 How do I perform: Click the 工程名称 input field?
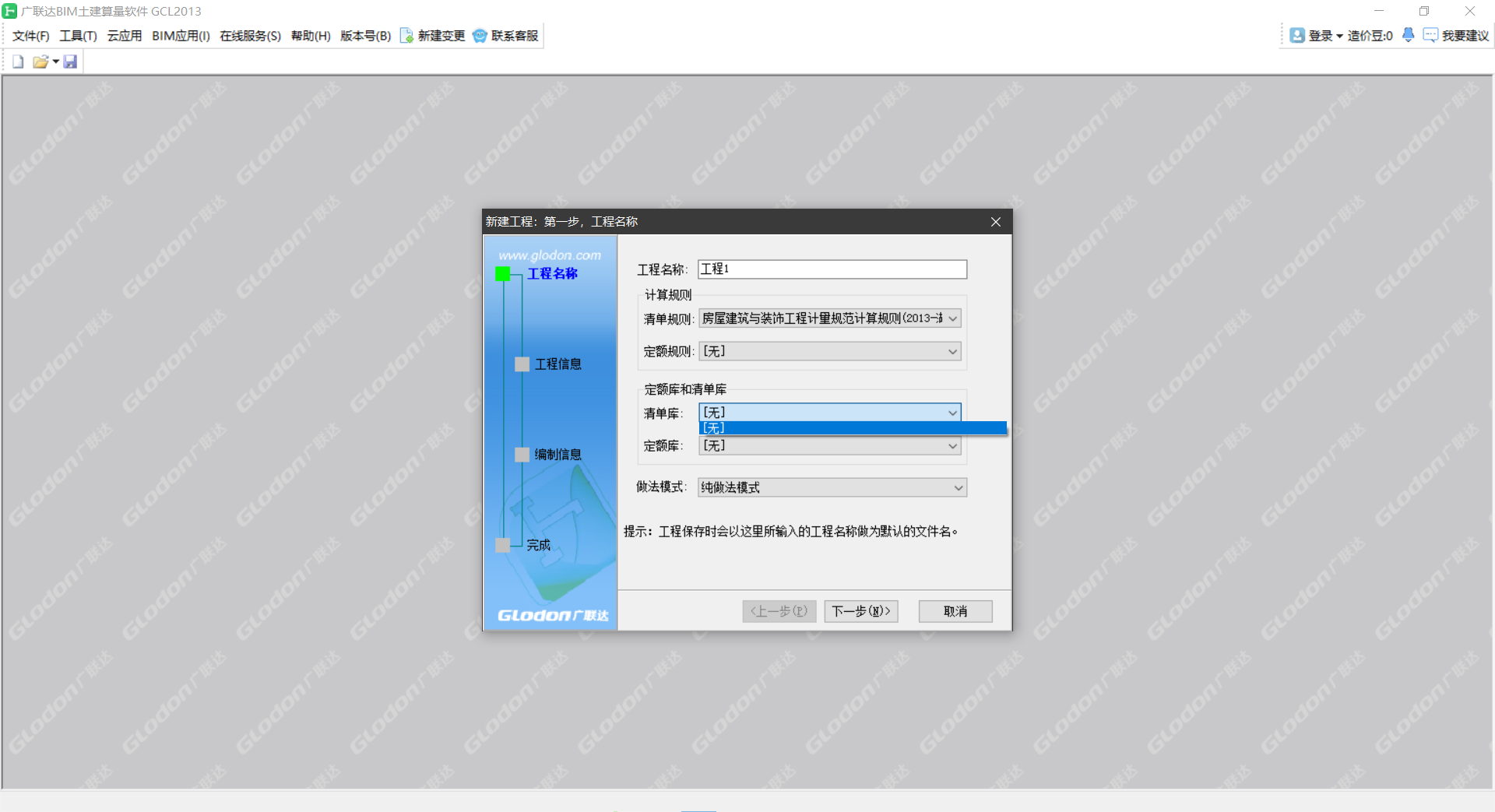pyautogui.click(x=832, y=269)
